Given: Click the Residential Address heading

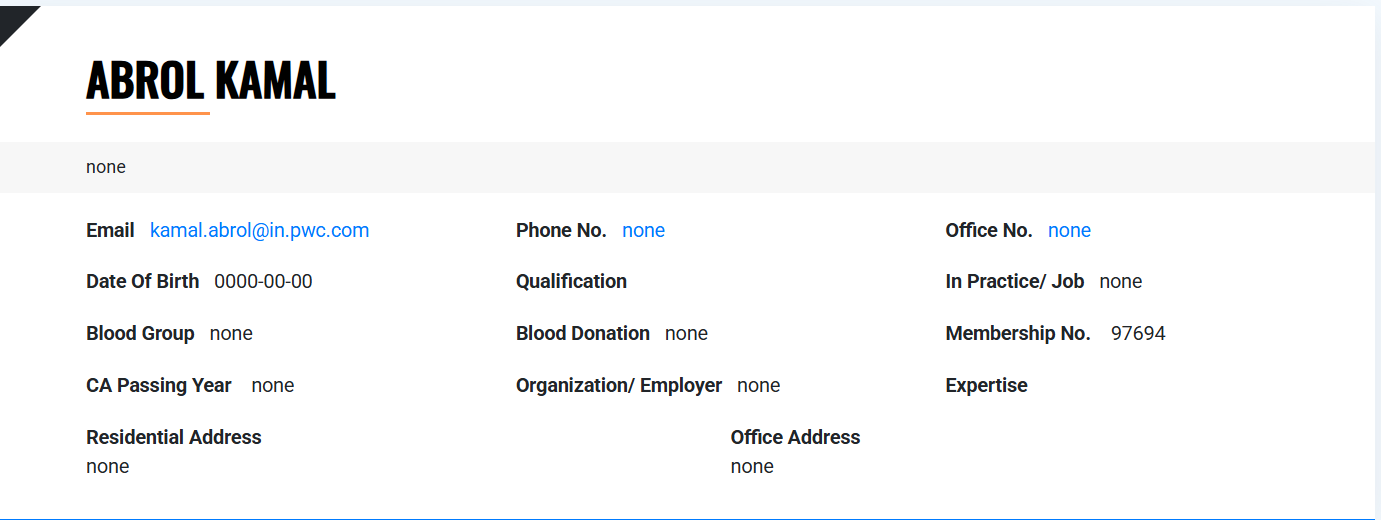Looking at the screenshot, I should [x=174, y=438].
